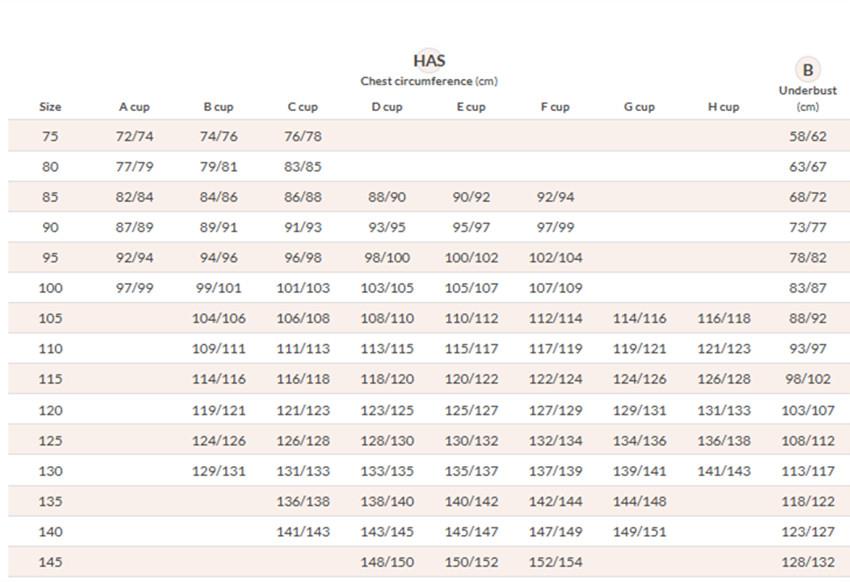The height and width of the screenshot is (582, 850).
Task: Click the 83/85 cell in size 80 row
Action: (303, 167)
